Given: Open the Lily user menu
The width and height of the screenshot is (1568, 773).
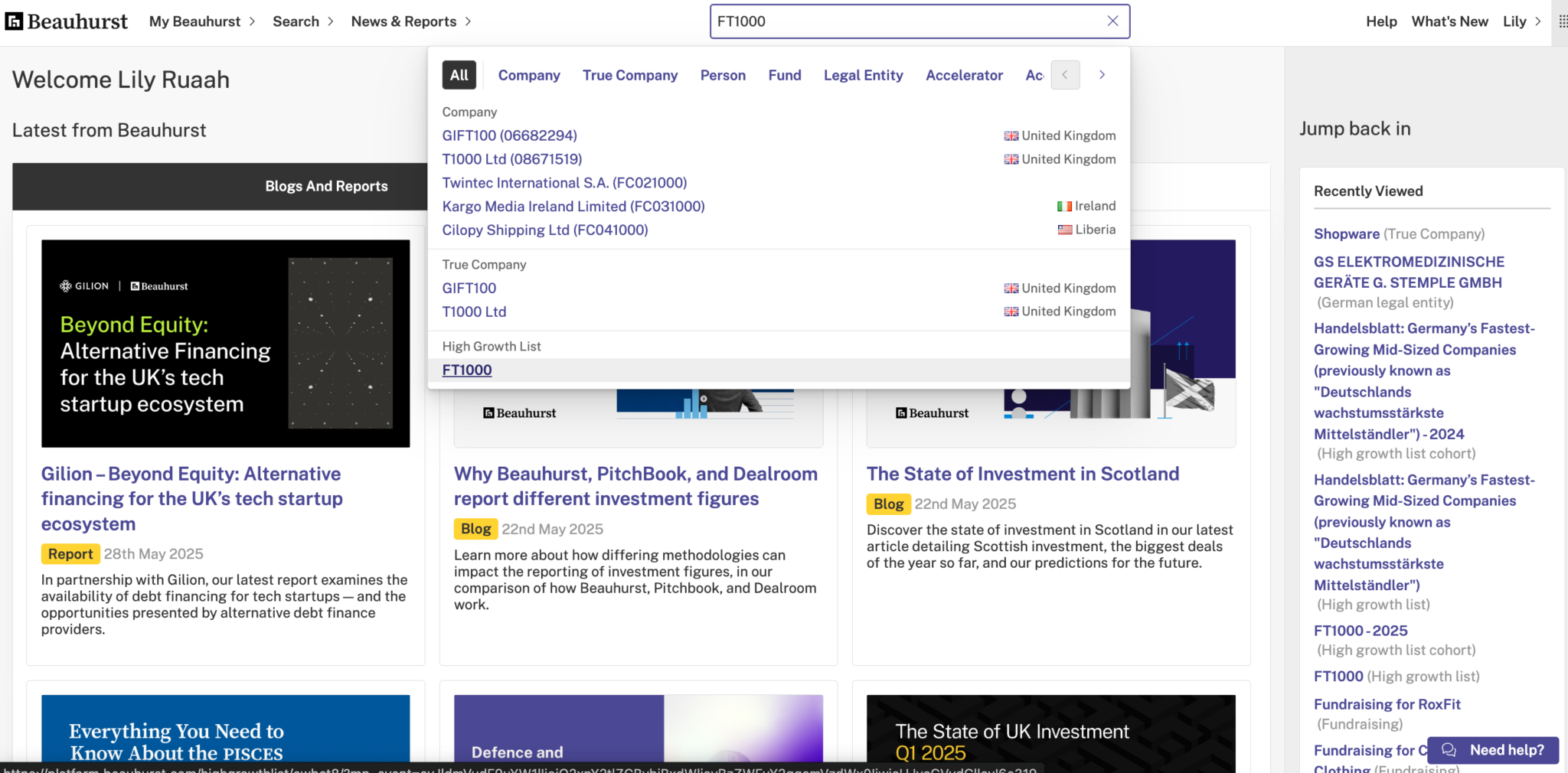Looking at the screenshot, I should [1521, 21].
